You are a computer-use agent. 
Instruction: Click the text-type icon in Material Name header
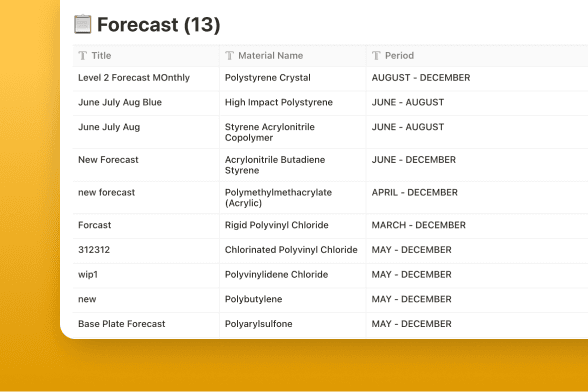pyautogui.click(x=230, y=56)
